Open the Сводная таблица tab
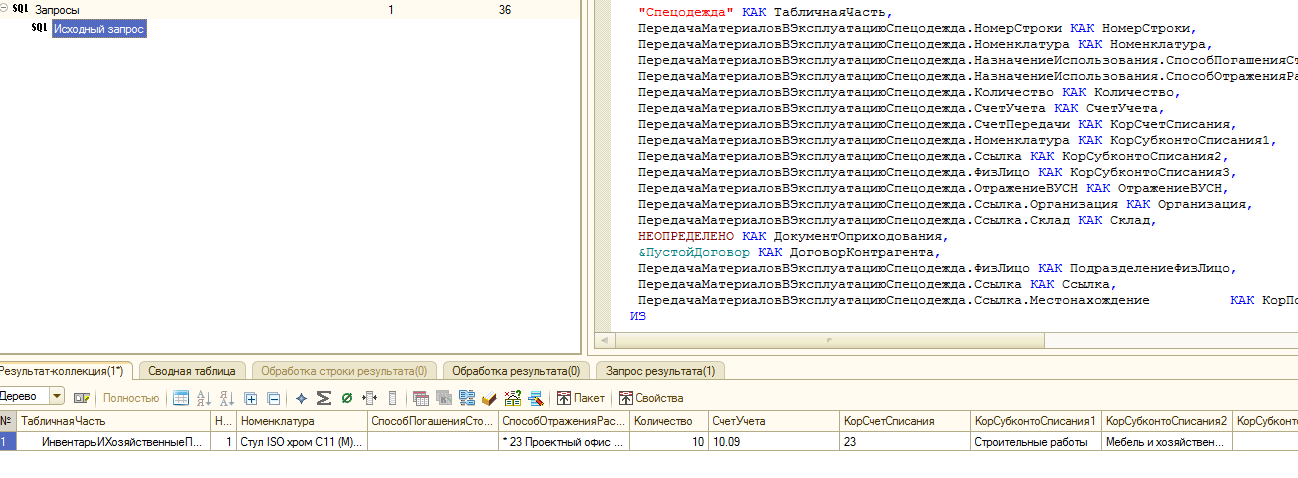This screenshot has width=1298, height=478. pos(191,371)
